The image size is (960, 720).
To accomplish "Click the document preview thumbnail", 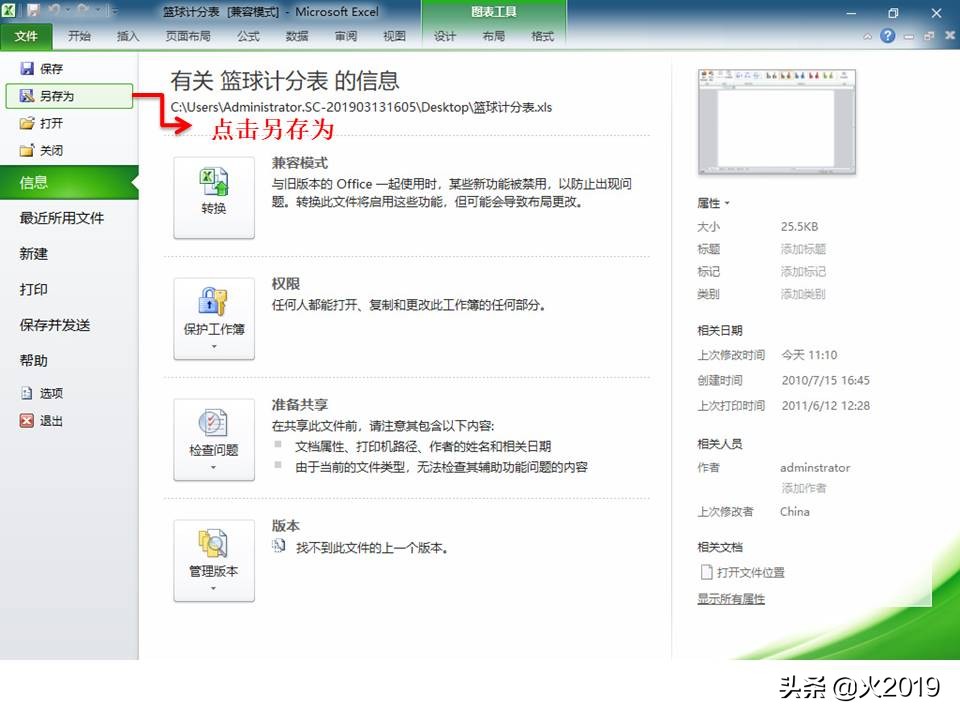I will pos(777,122).
